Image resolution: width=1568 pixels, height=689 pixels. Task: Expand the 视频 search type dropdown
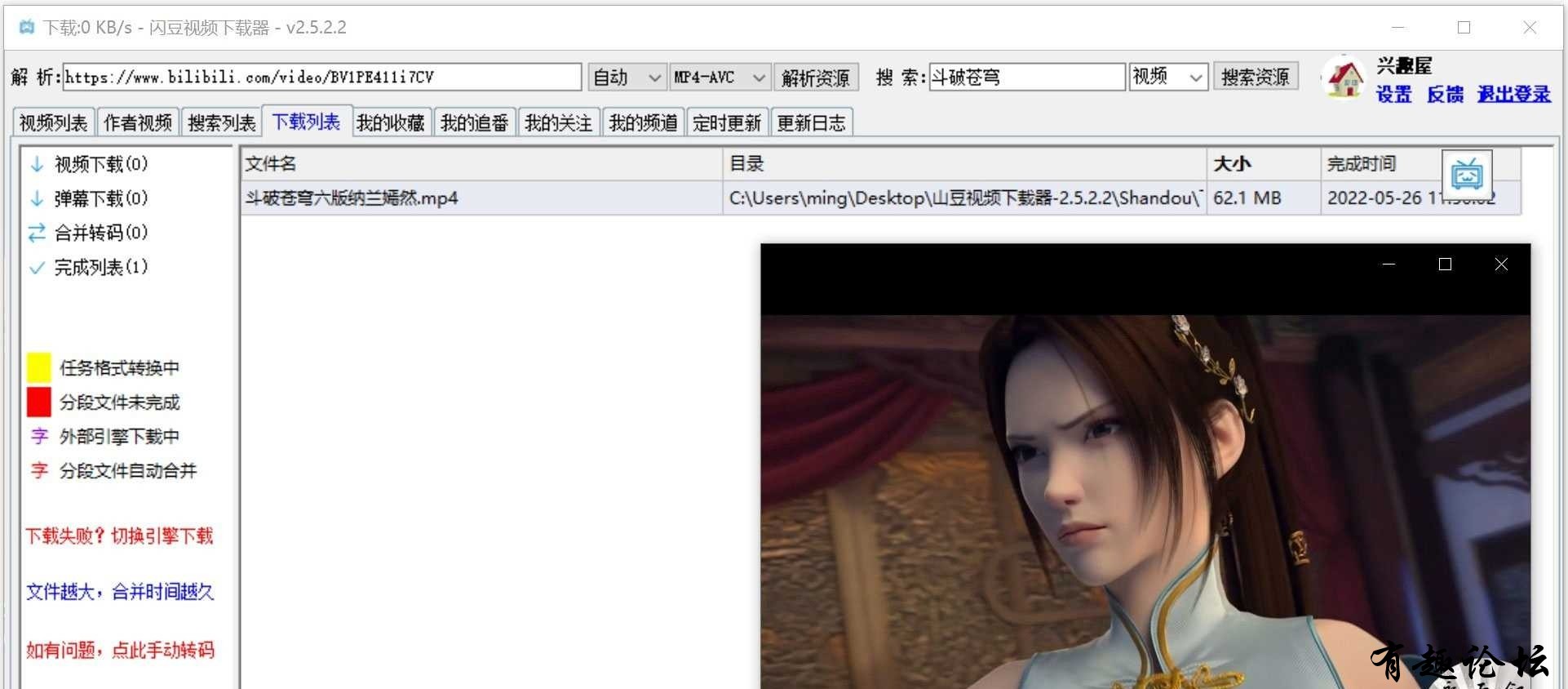pyautogui.click(x=1168, y=77)
